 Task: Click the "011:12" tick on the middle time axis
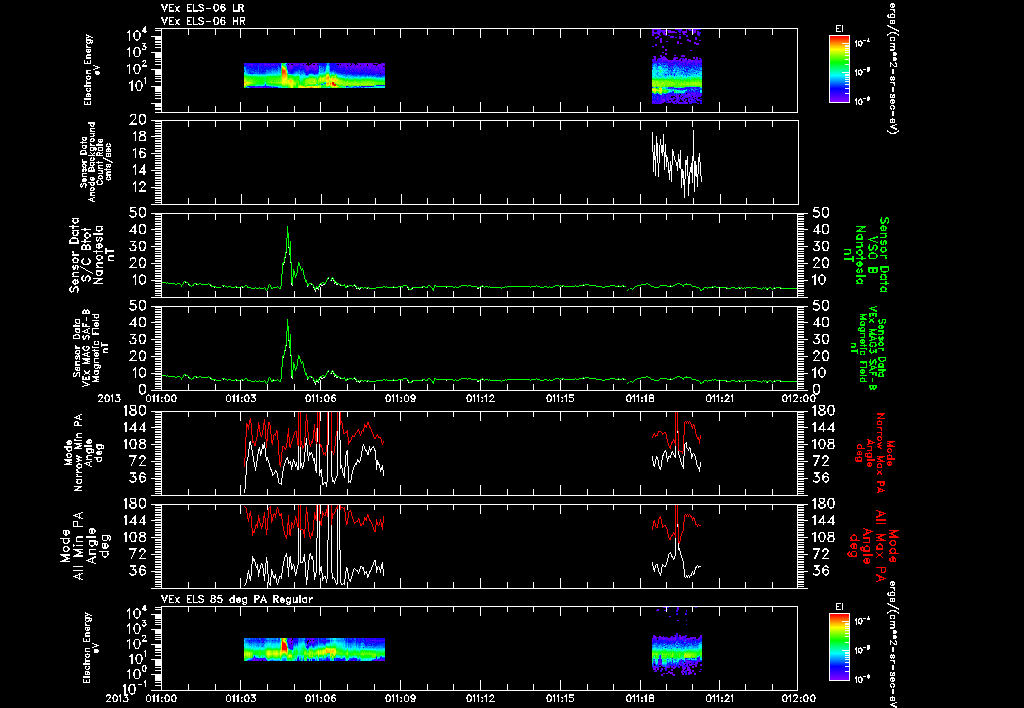click(480, 398)
